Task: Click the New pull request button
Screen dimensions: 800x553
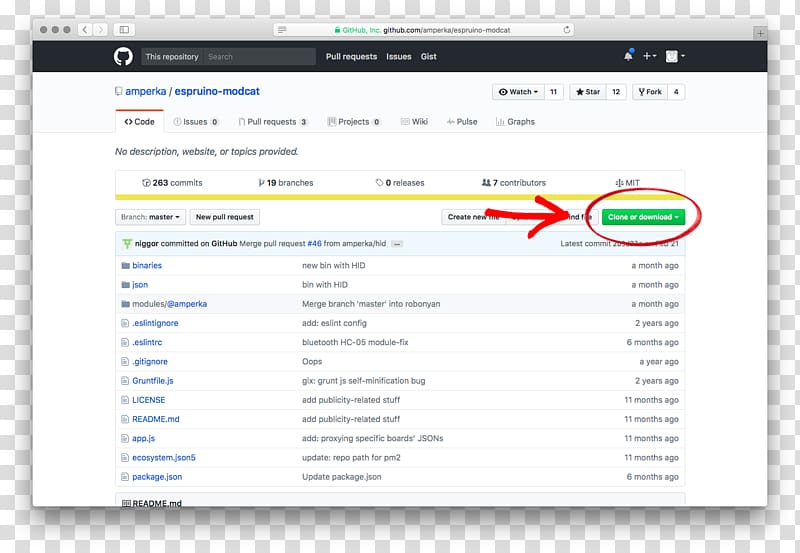Action: [224, 217]
